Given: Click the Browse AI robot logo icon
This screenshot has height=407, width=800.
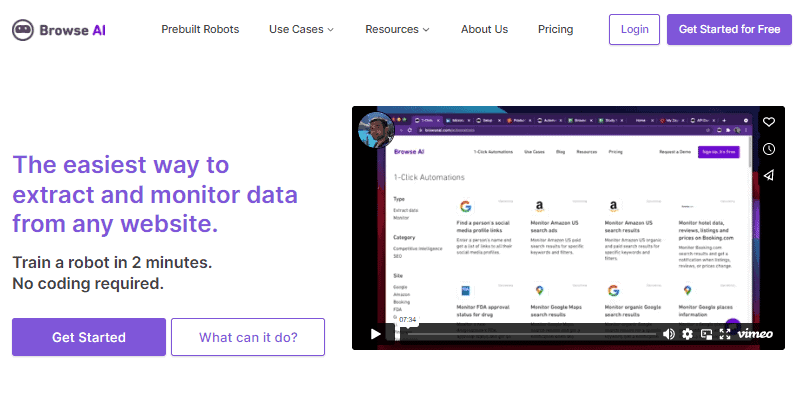Looking at the screenshot, I should 23,30.
